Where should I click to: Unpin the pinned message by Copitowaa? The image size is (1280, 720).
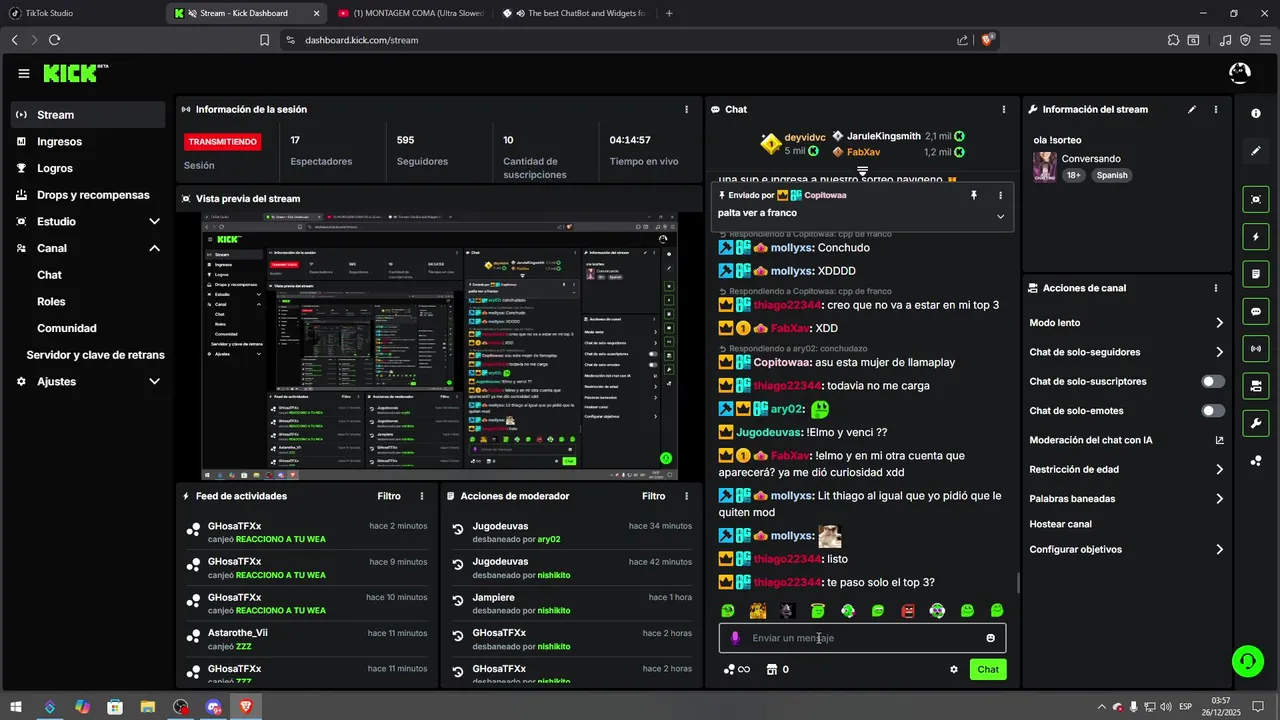[974, 195]
